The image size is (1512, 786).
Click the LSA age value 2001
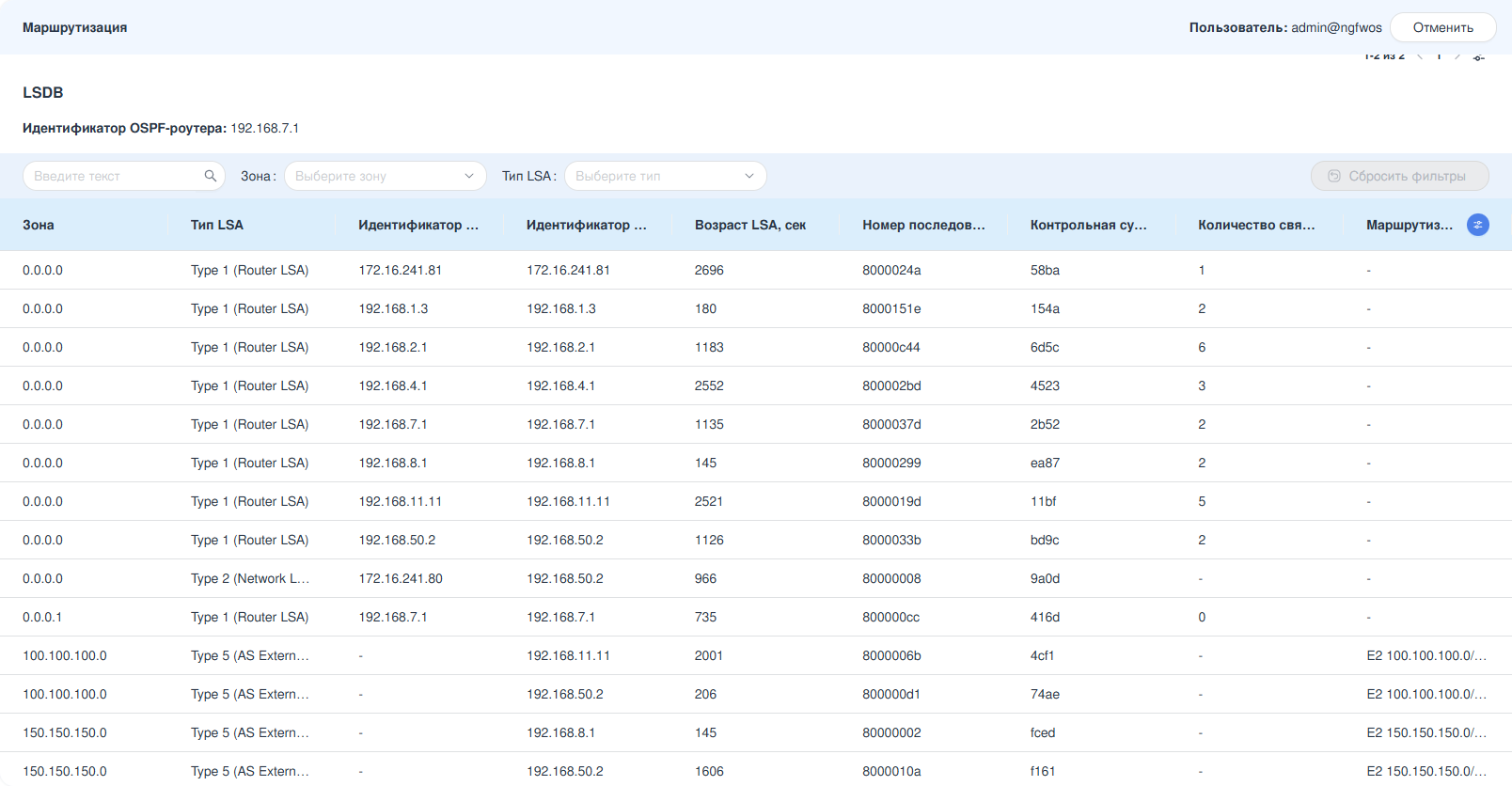[709, 655]
